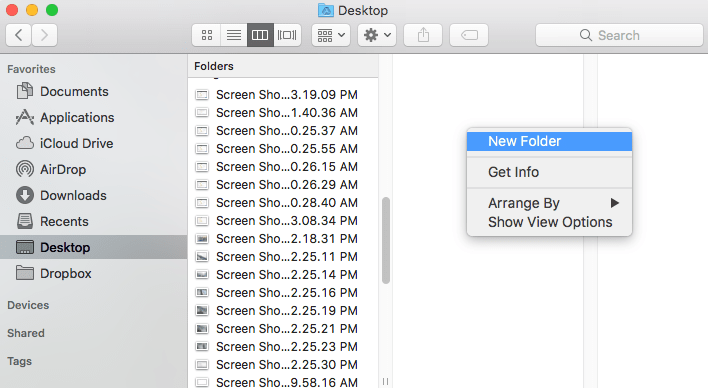This screenshot has height=388, width=708.
Task: Open the arrange-by grouping dropdown
Action: point(331,35)
